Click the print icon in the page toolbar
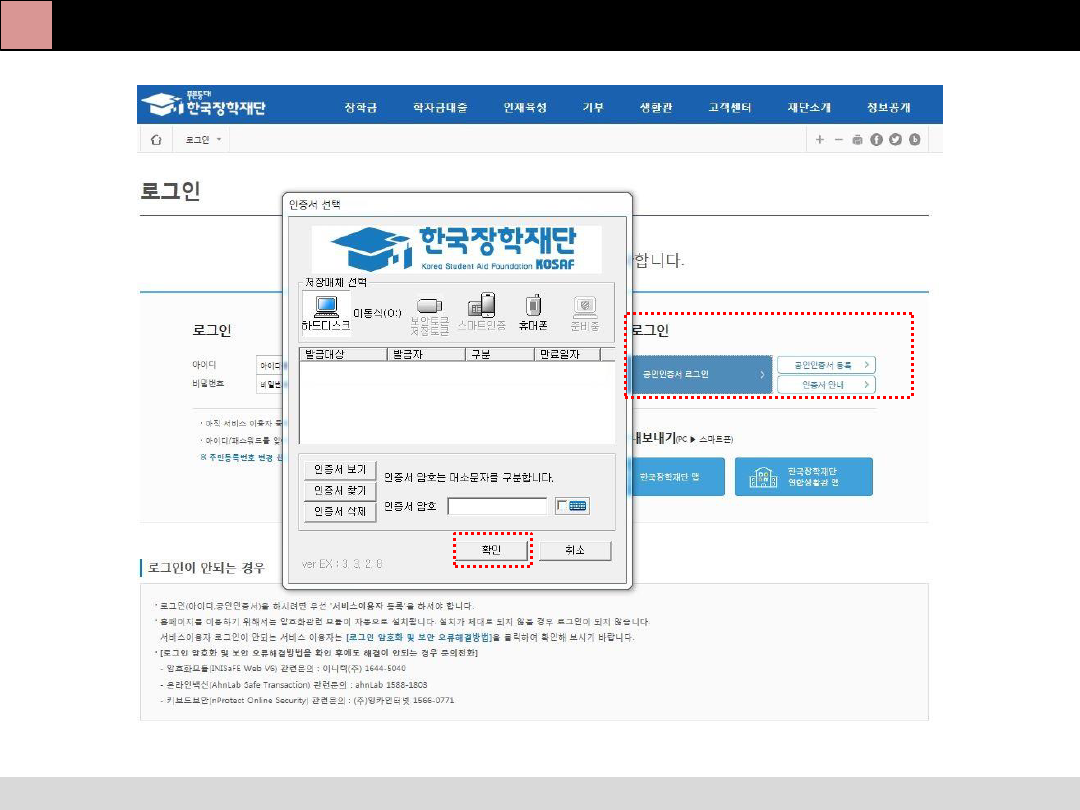This screenshot has height=810, width=1080. coord(858,140)
